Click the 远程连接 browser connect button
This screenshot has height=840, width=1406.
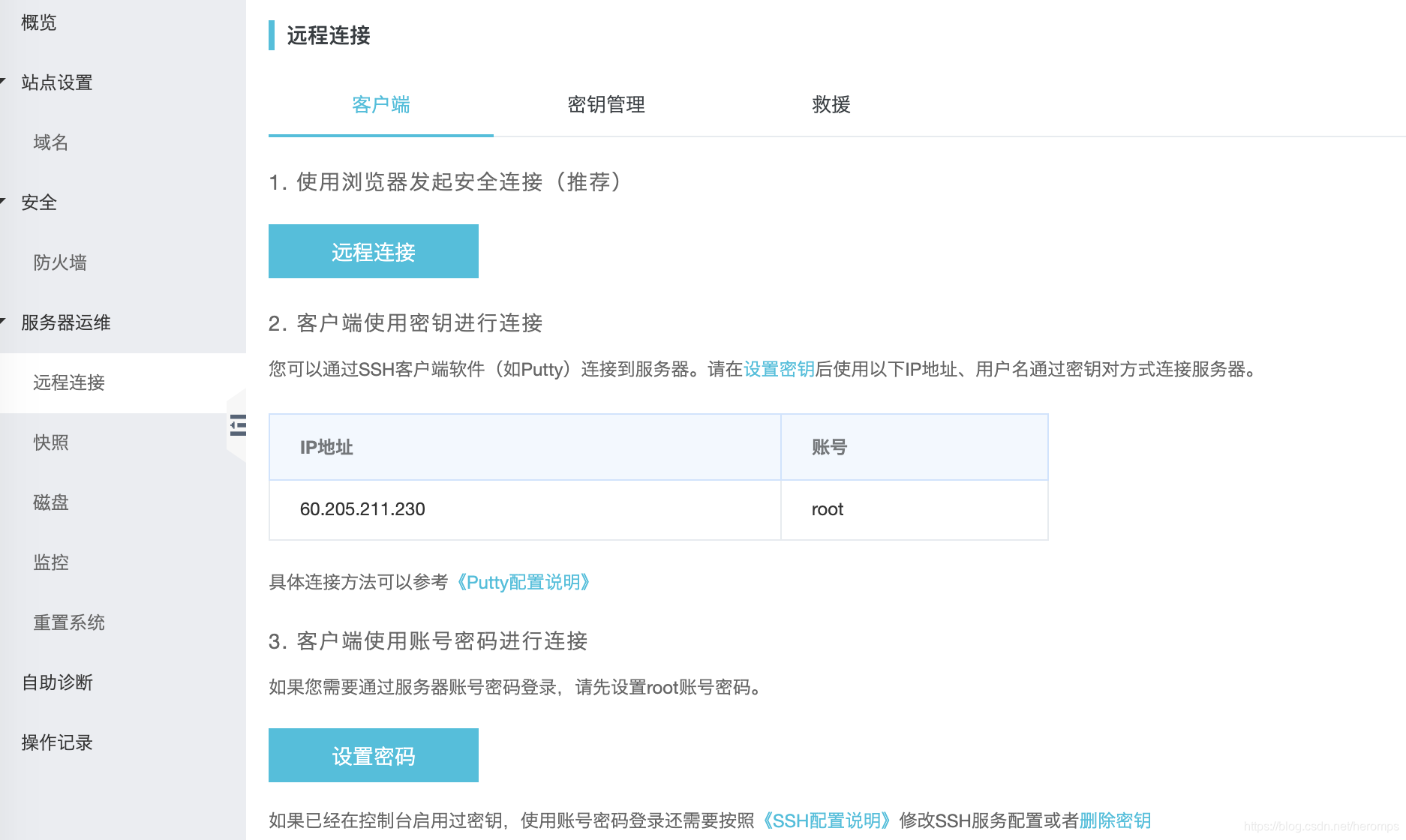(x=373, y=251)
